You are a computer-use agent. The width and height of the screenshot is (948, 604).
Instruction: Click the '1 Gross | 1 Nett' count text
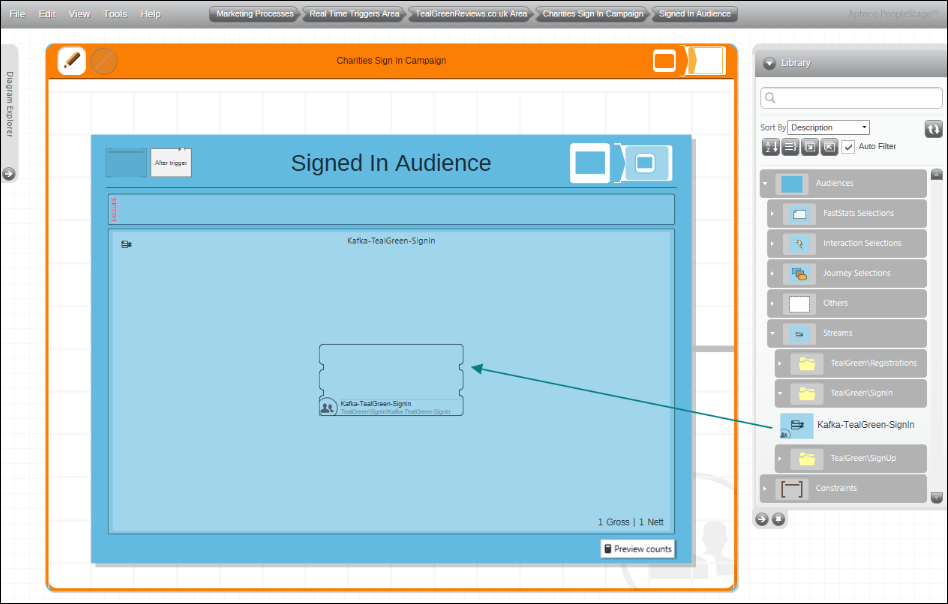click(x=631, y=522)
